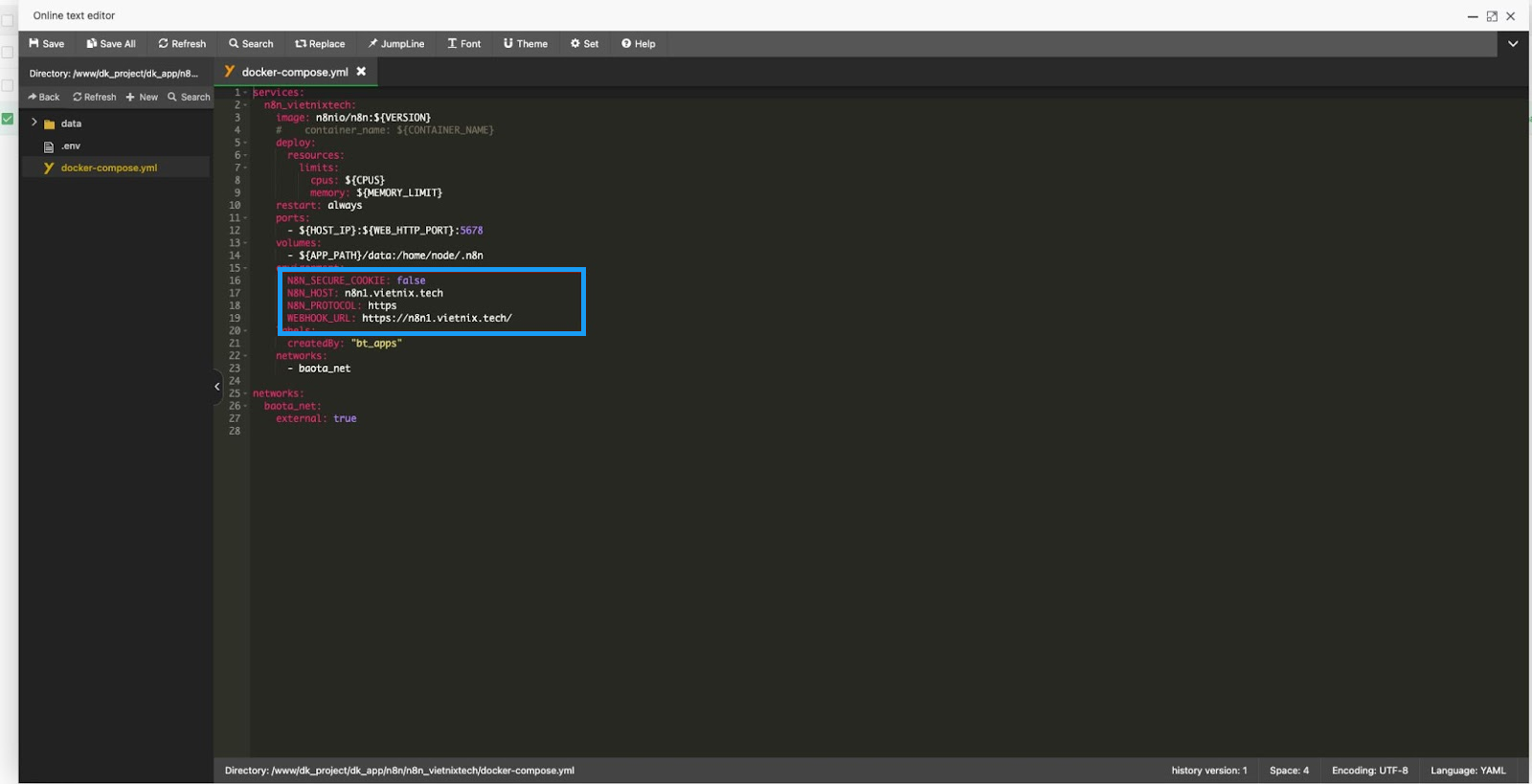Fold the n8n_vietnixtech block on line 2
Viewport: 1532px width, 784px height.
[x=246, y=105]
